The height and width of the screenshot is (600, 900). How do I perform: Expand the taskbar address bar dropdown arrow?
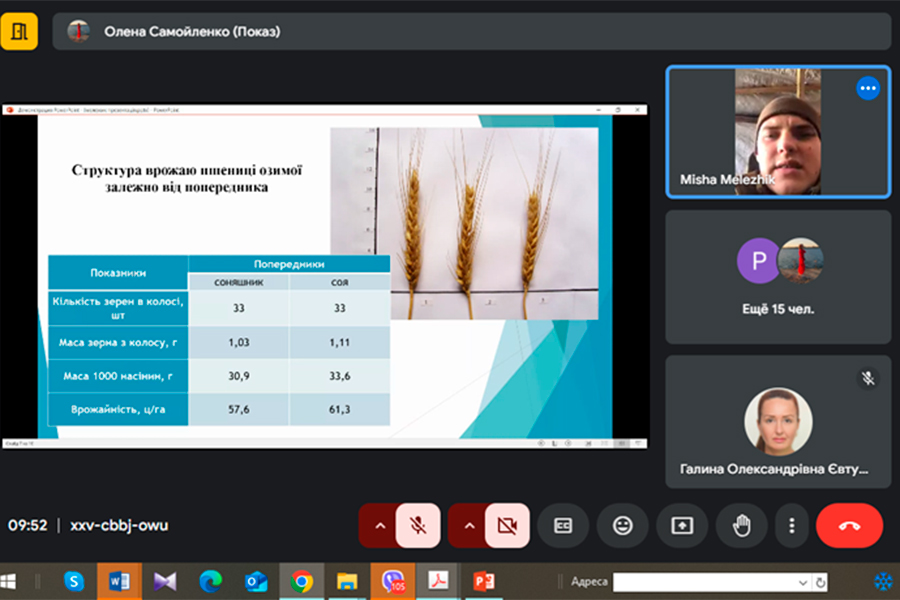pos(803,583)
